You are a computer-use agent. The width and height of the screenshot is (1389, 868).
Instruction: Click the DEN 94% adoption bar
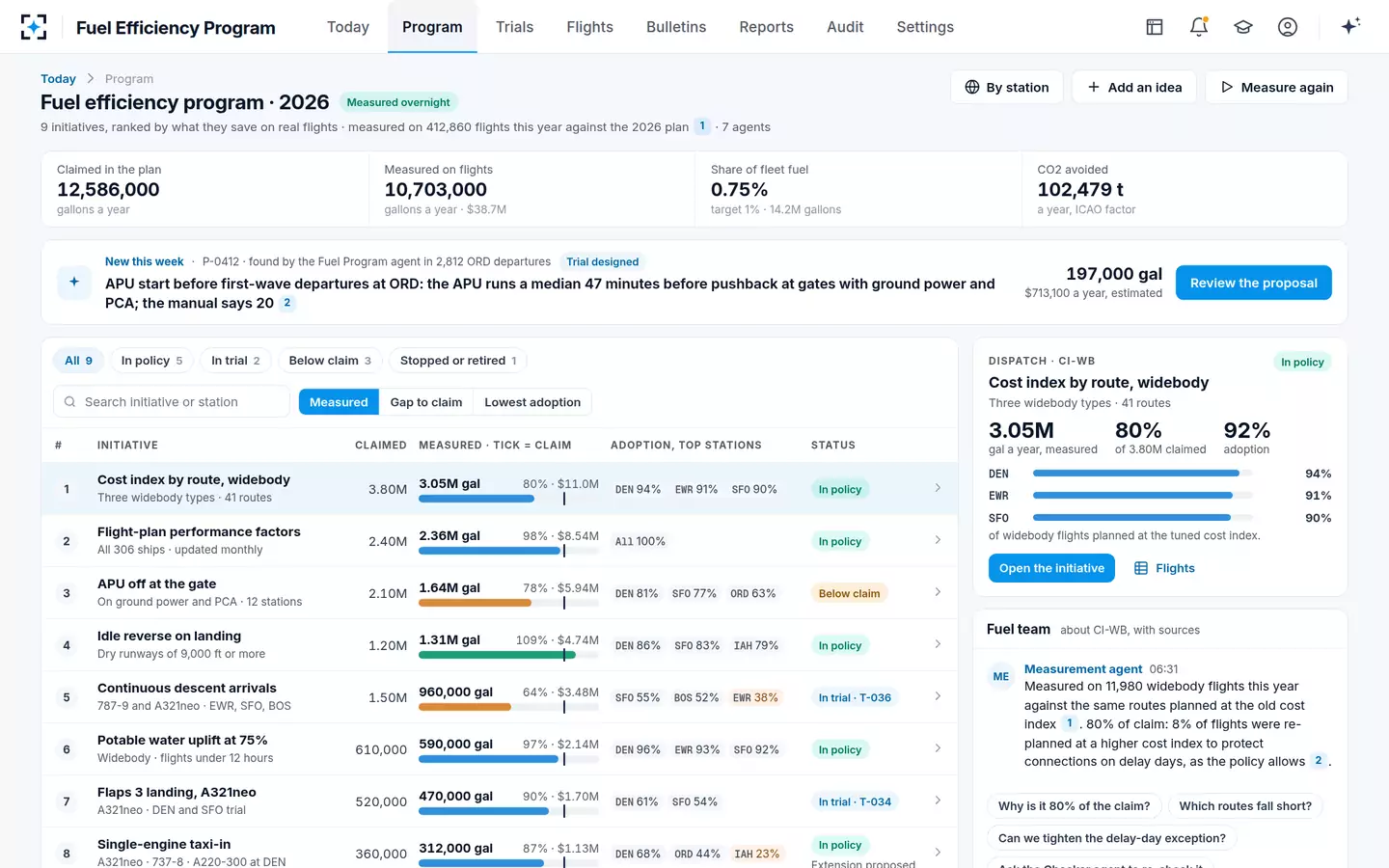pos(1142,474)
